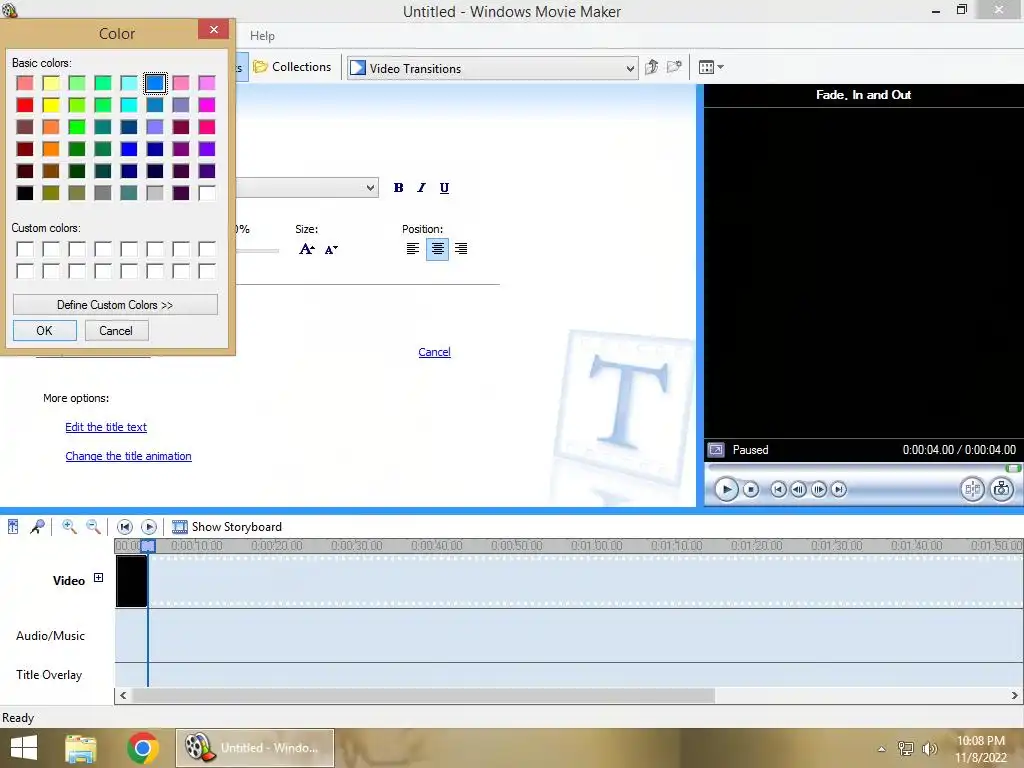Image resolution: width=1024 pixels, height=768 pixels.
Task: Select the first custom color slot
Action: (x=25, y=249)
